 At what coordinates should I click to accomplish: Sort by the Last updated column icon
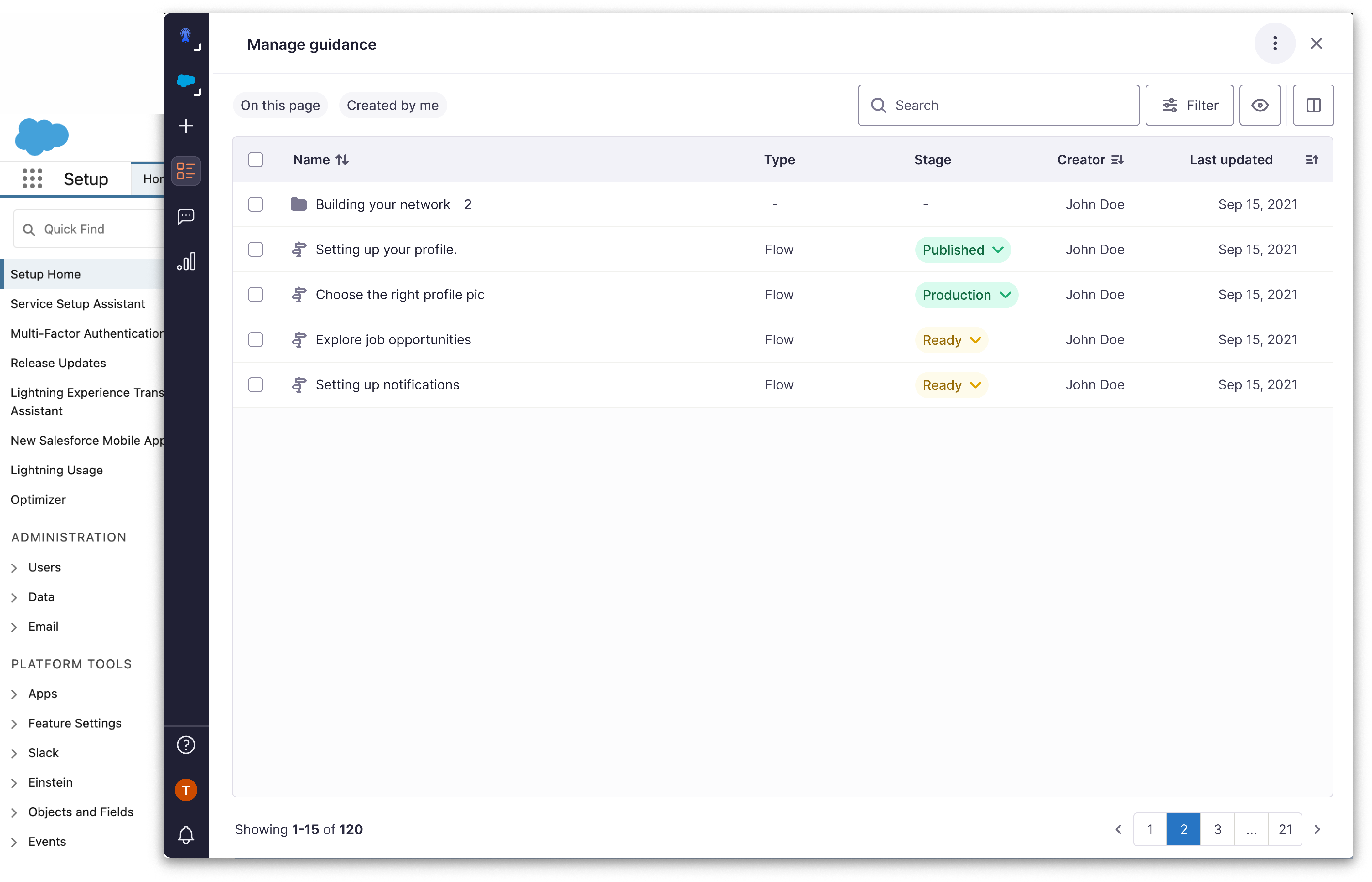(x=1312, y=160)
